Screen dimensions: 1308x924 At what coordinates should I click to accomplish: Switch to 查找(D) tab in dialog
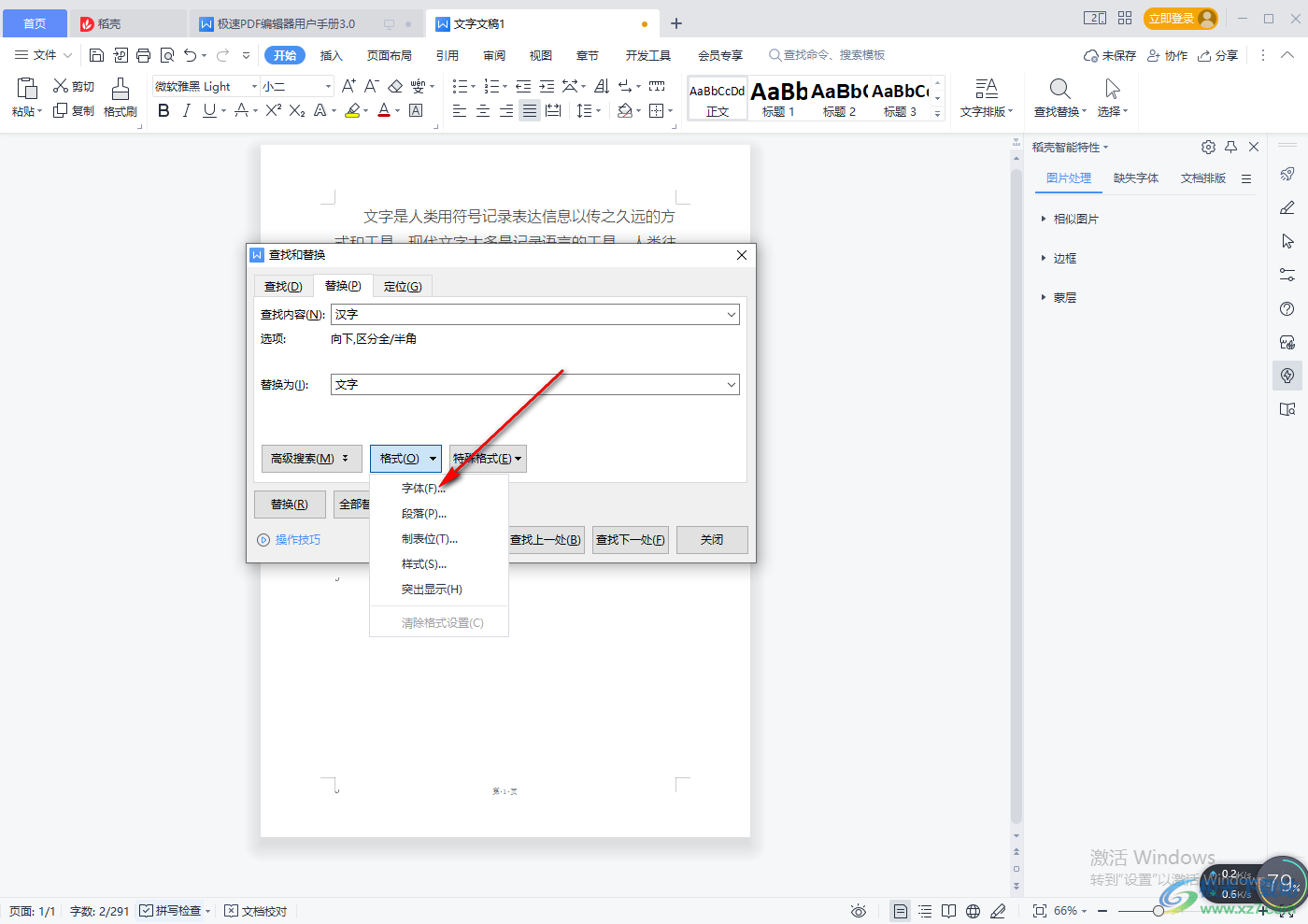click(x=283, y=286)
